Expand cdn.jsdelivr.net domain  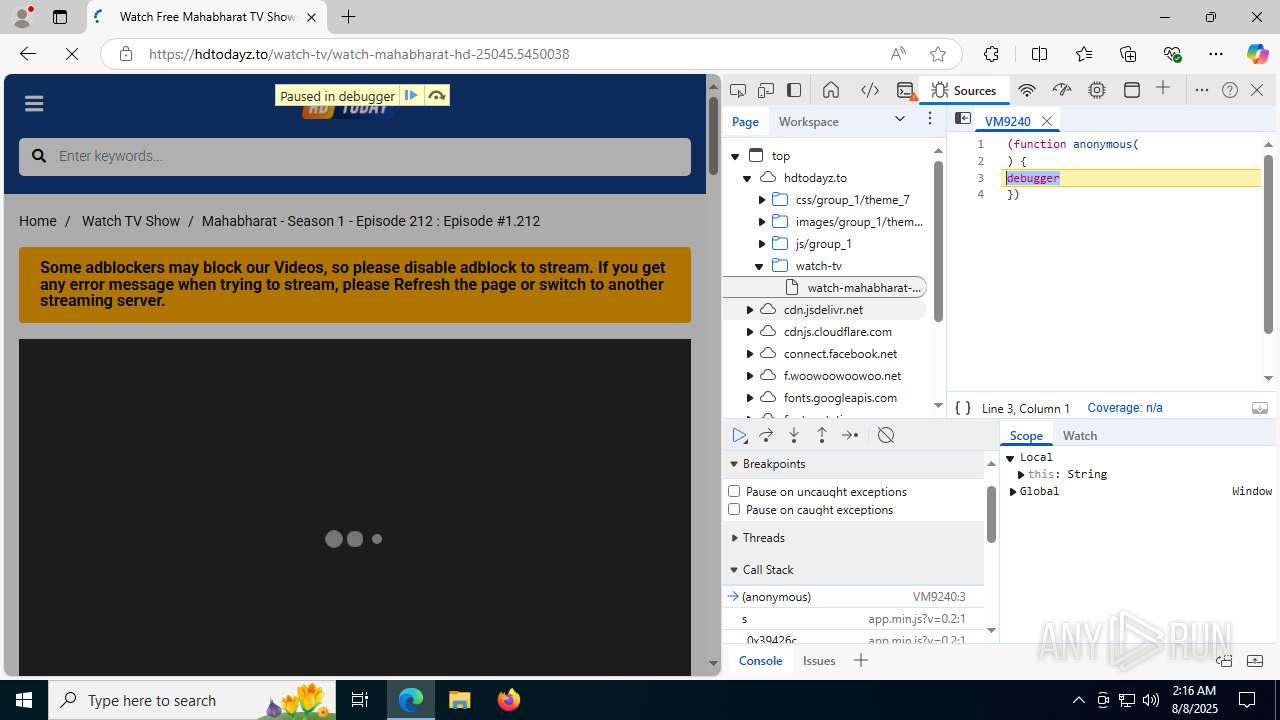(x=750, y=310)
